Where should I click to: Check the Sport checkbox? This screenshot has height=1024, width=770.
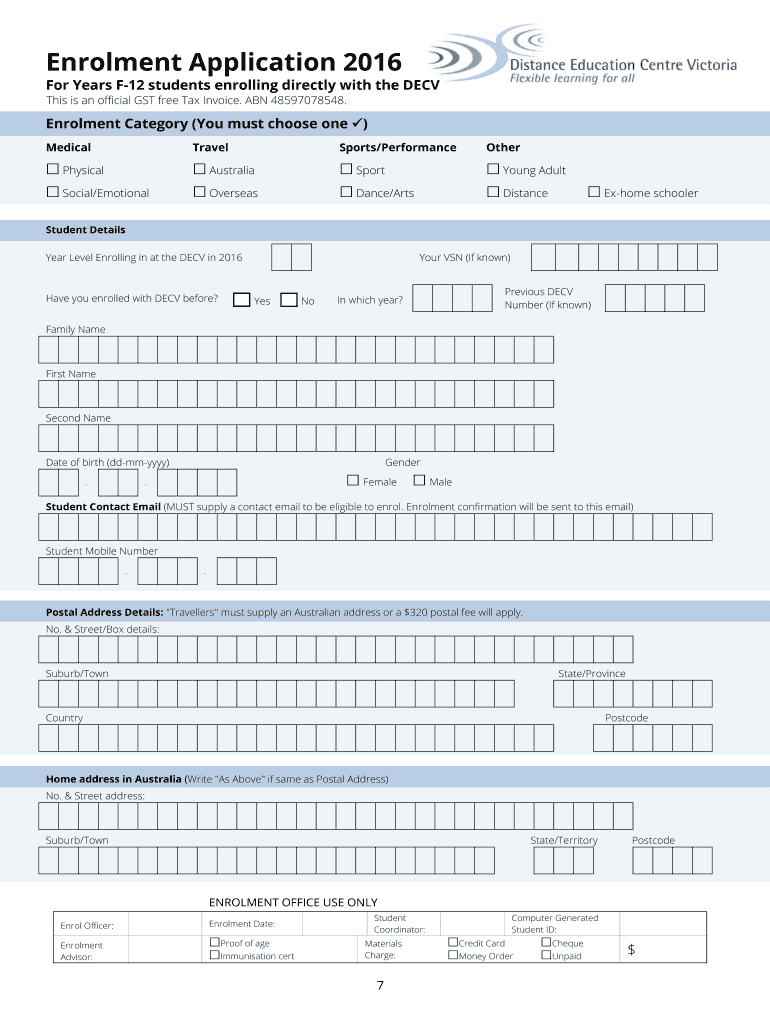pyautogui.click(x=347, y=170)
